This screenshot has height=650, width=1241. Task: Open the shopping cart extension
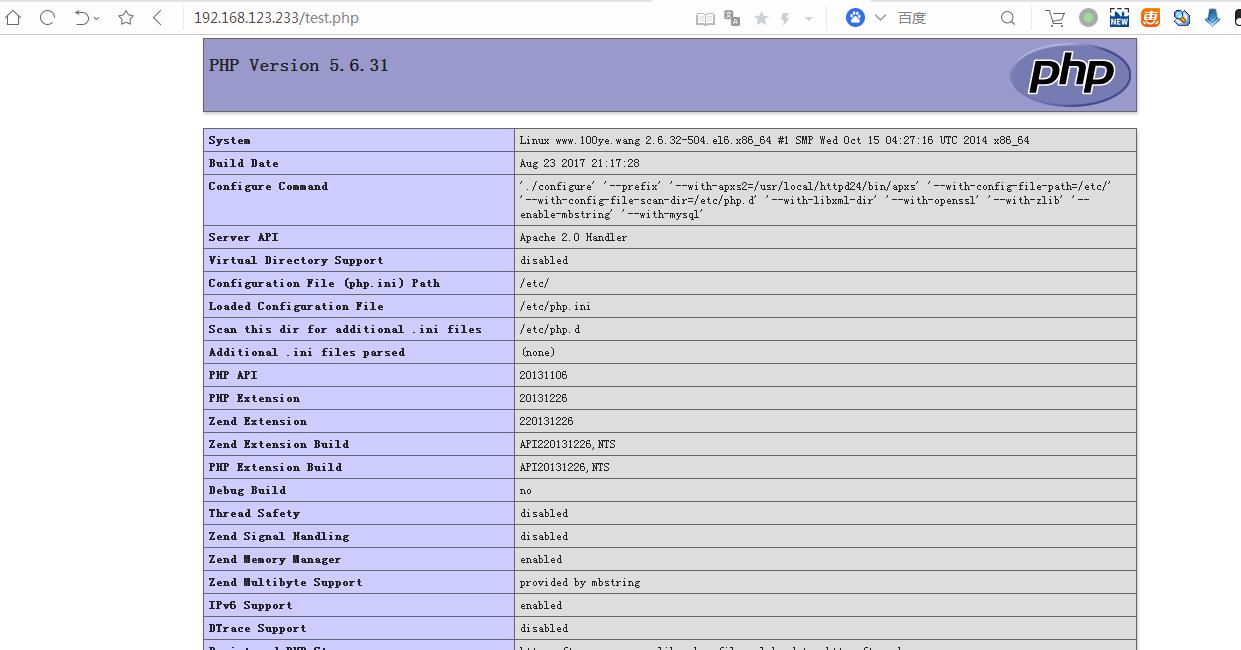(x=1055, y=18)
